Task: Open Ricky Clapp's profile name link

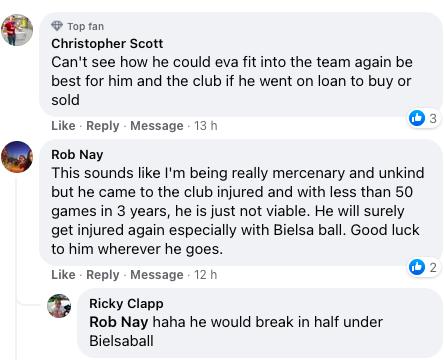Action: (126, 304)
